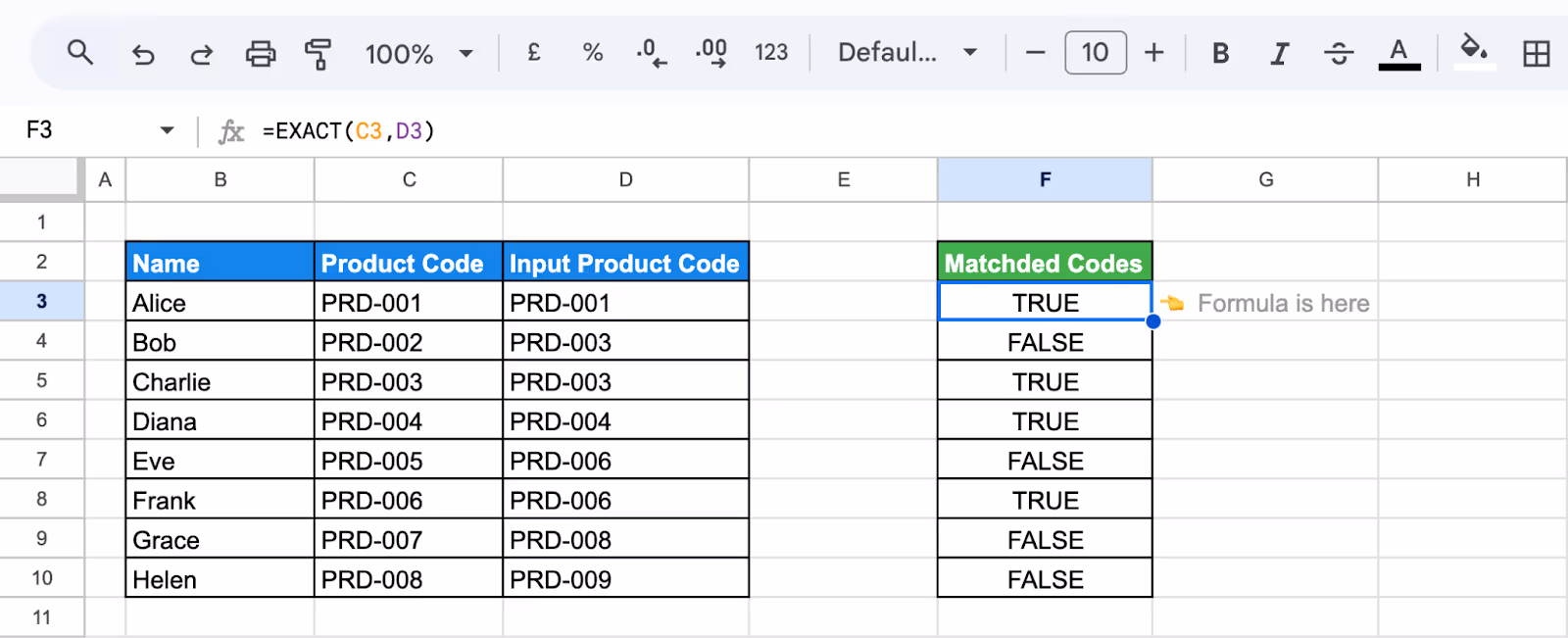The height and width of the screenshot is (638, 1568).
Task: Select row 11 header
Action: click(42, 617)
